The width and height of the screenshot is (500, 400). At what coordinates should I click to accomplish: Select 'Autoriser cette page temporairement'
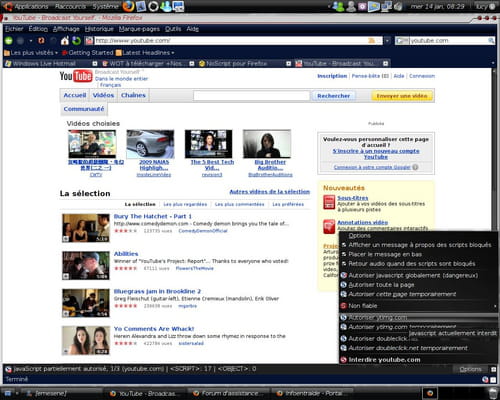click(418, 294)
